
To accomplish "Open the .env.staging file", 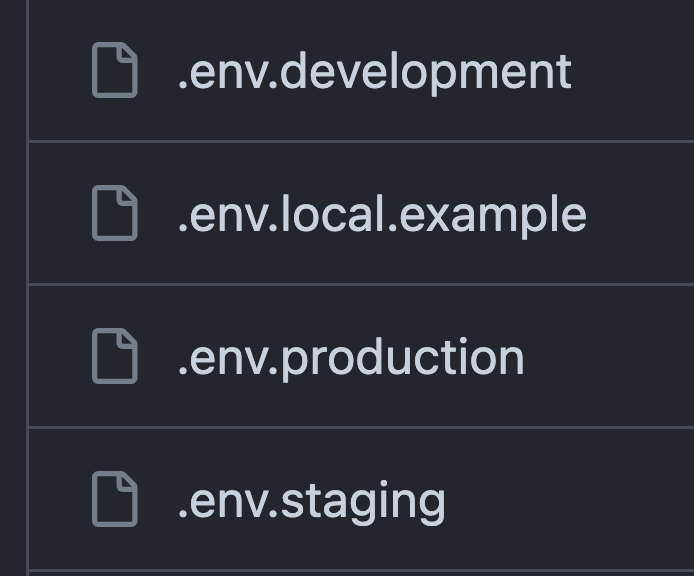I will point(312,501).
